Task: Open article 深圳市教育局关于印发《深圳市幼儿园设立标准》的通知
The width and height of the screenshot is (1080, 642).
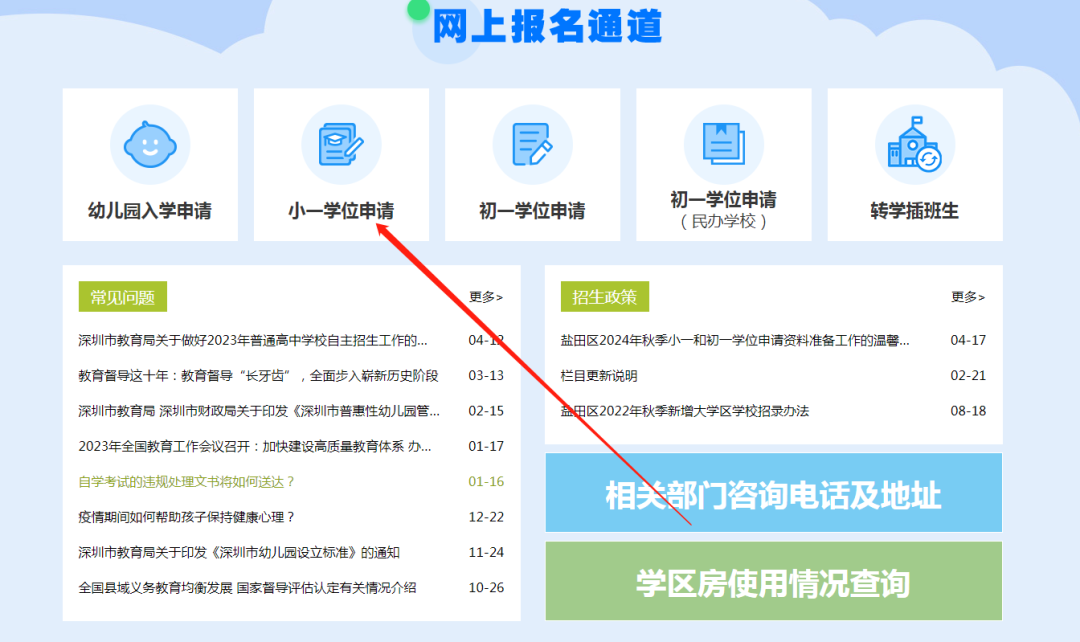Action: (x=239, y=552)
